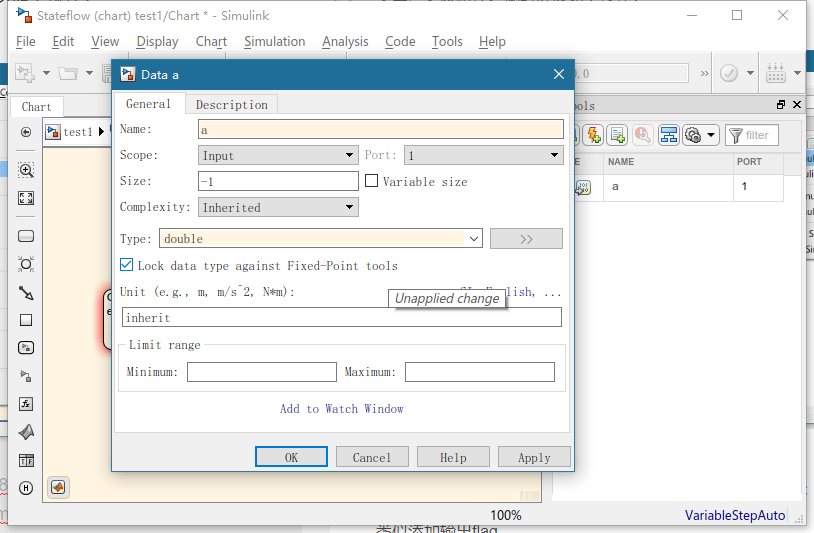Click the Fit to View icon
Screen dimensions: 814x533
point(26,198)
